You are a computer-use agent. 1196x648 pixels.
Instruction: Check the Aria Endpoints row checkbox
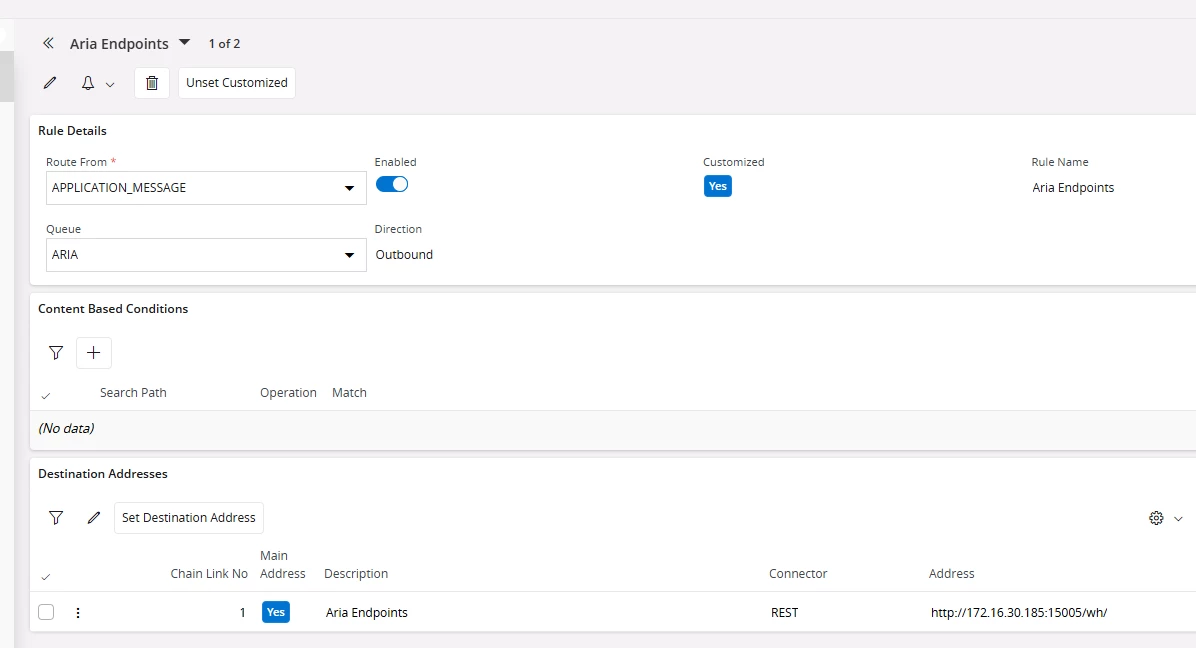pos(46,612)
